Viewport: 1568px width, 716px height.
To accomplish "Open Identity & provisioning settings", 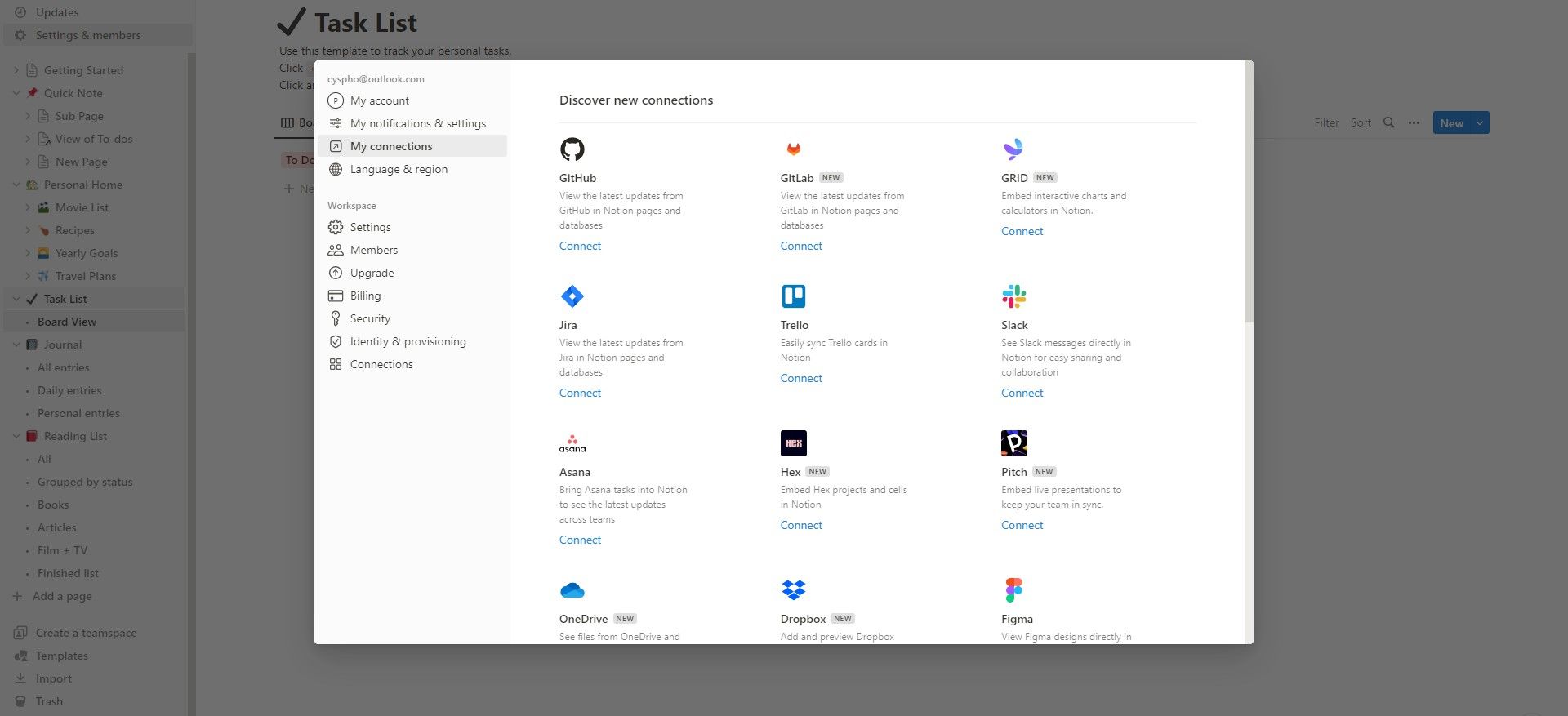I will tap(412, 341).
